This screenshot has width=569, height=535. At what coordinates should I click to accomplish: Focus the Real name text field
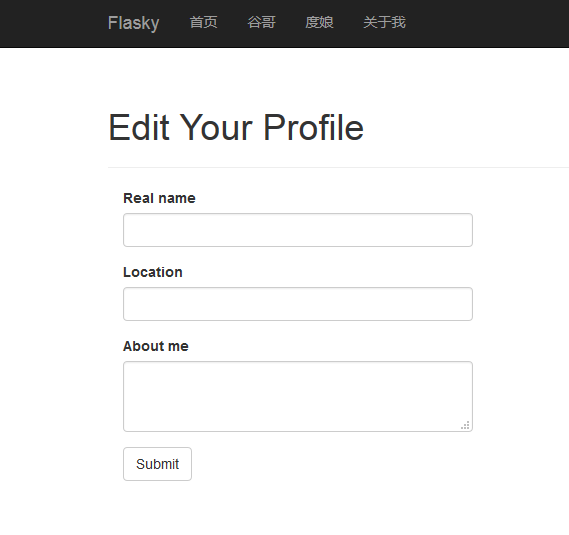coord(298,230)
